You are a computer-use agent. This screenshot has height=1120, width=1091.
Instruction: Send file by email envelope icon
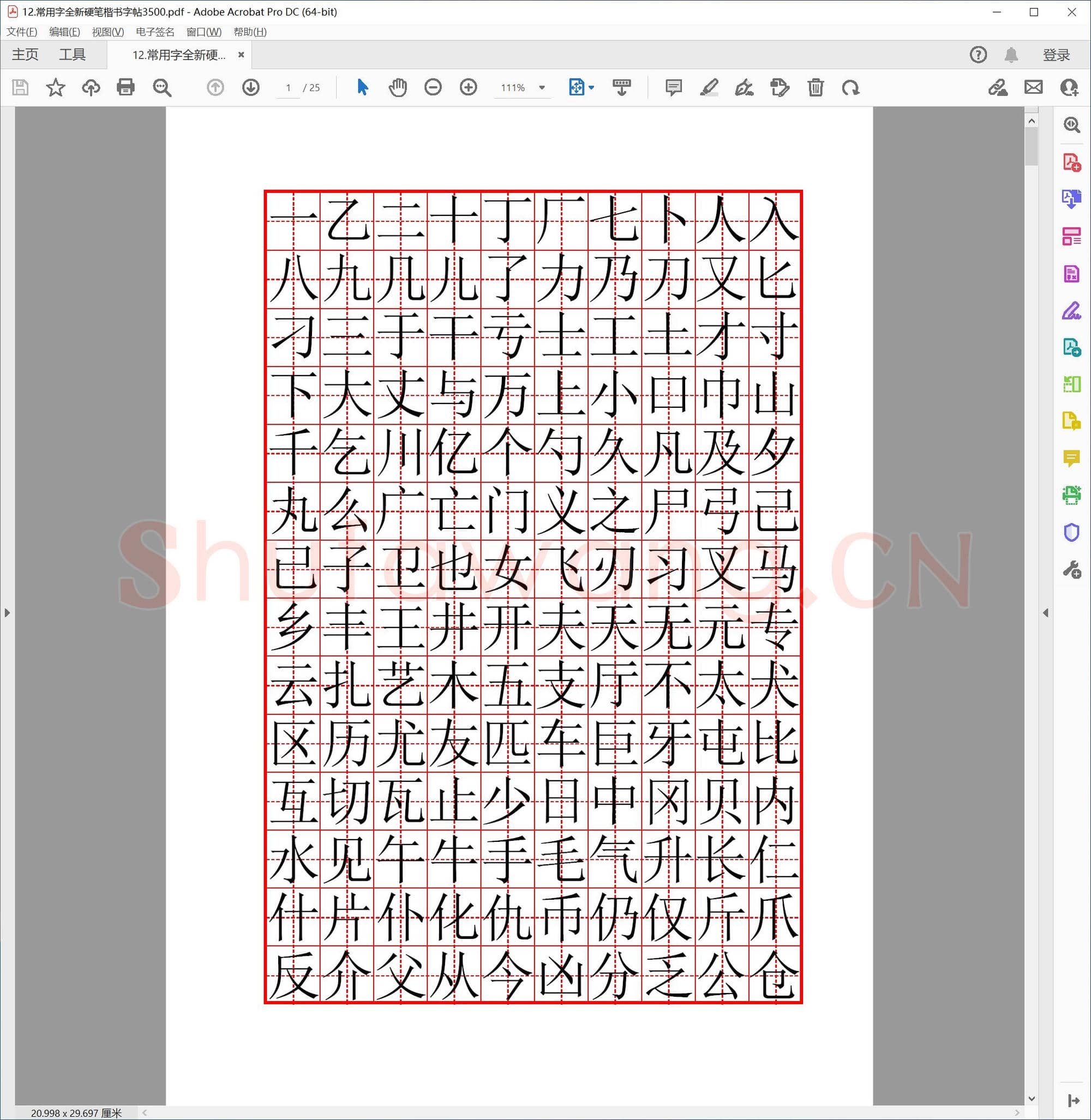pyautogui.click(x=1033, y=87)
